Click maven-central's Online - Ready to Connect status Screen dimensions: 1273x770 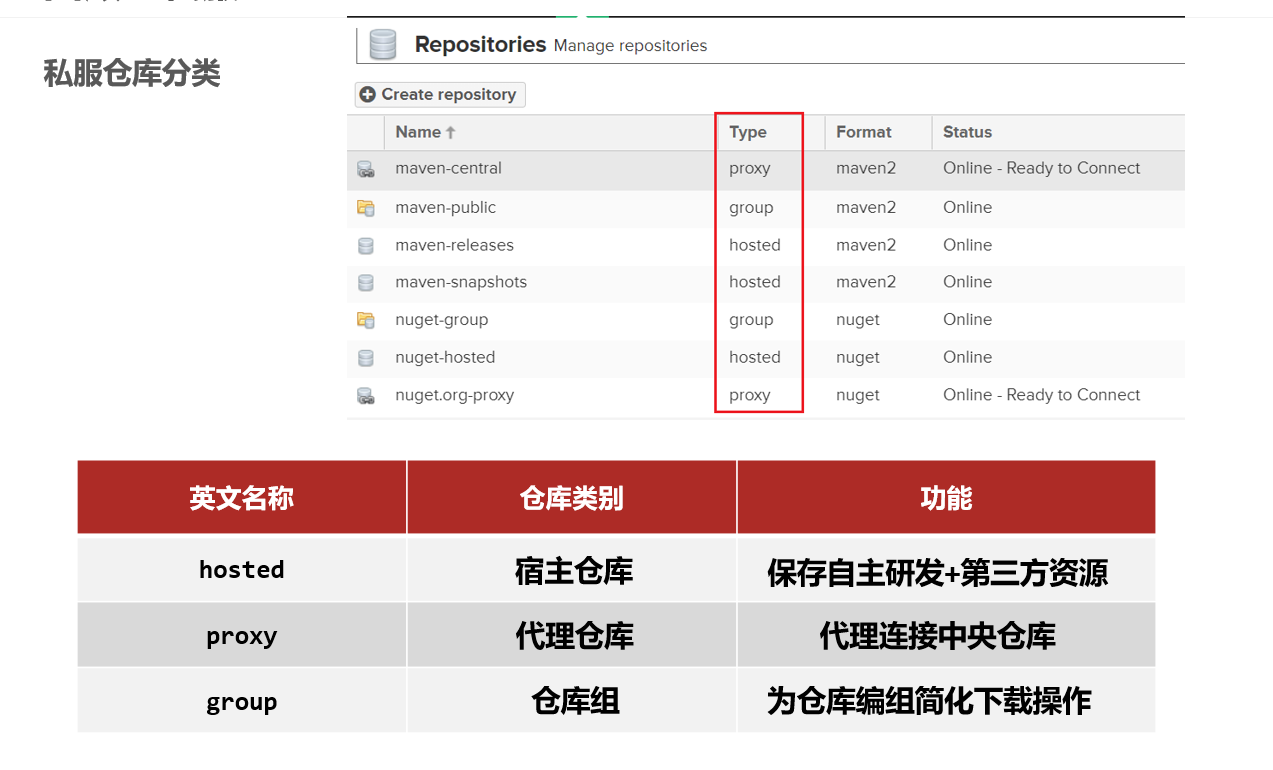tap(1041, 168)
